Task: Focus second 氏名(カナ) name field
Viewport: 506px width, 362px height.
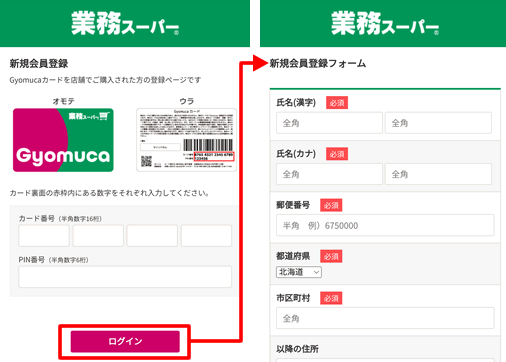Action: (x=438, y=174)
